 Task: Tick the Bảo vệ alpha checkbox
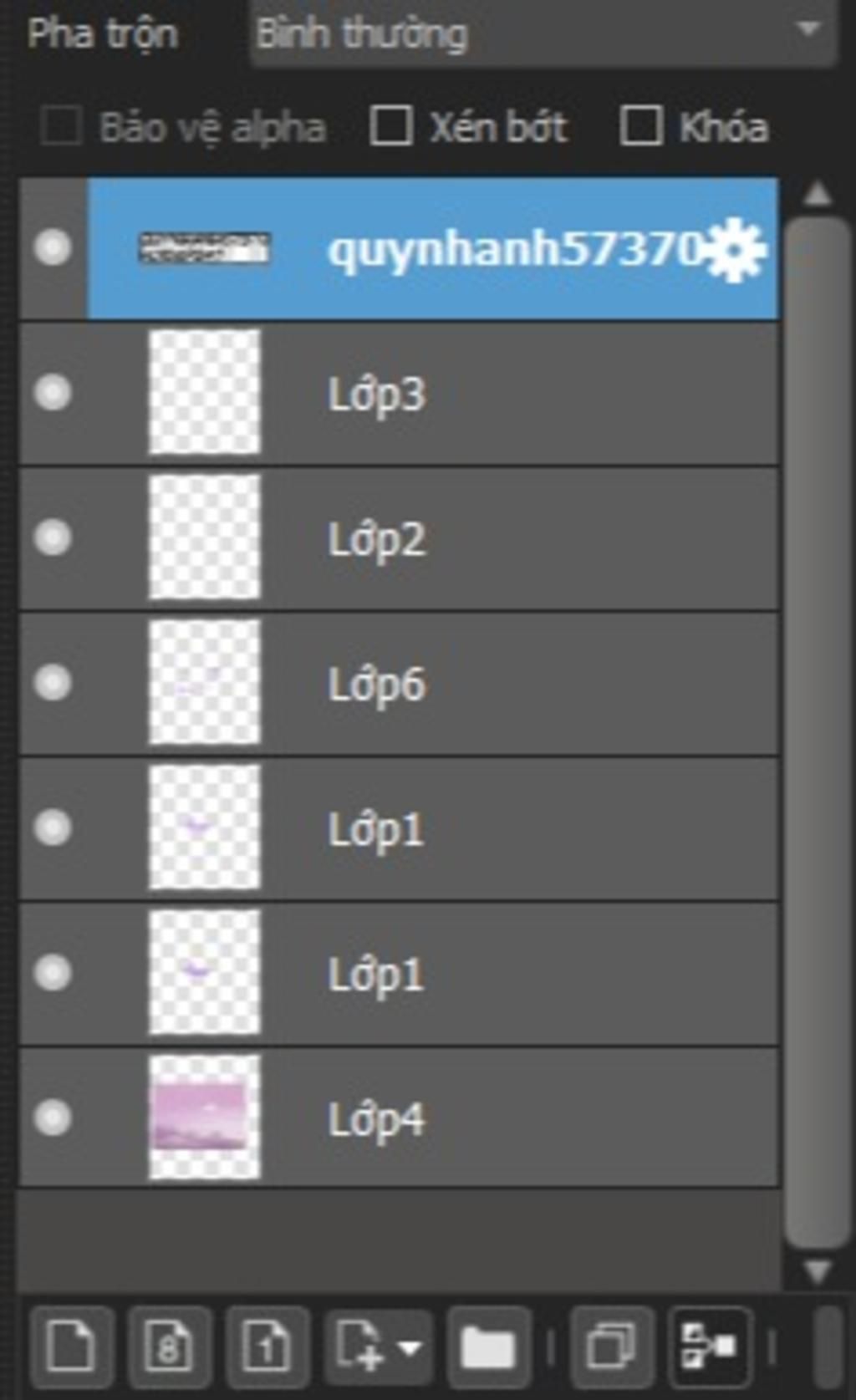tap(61, 126)
